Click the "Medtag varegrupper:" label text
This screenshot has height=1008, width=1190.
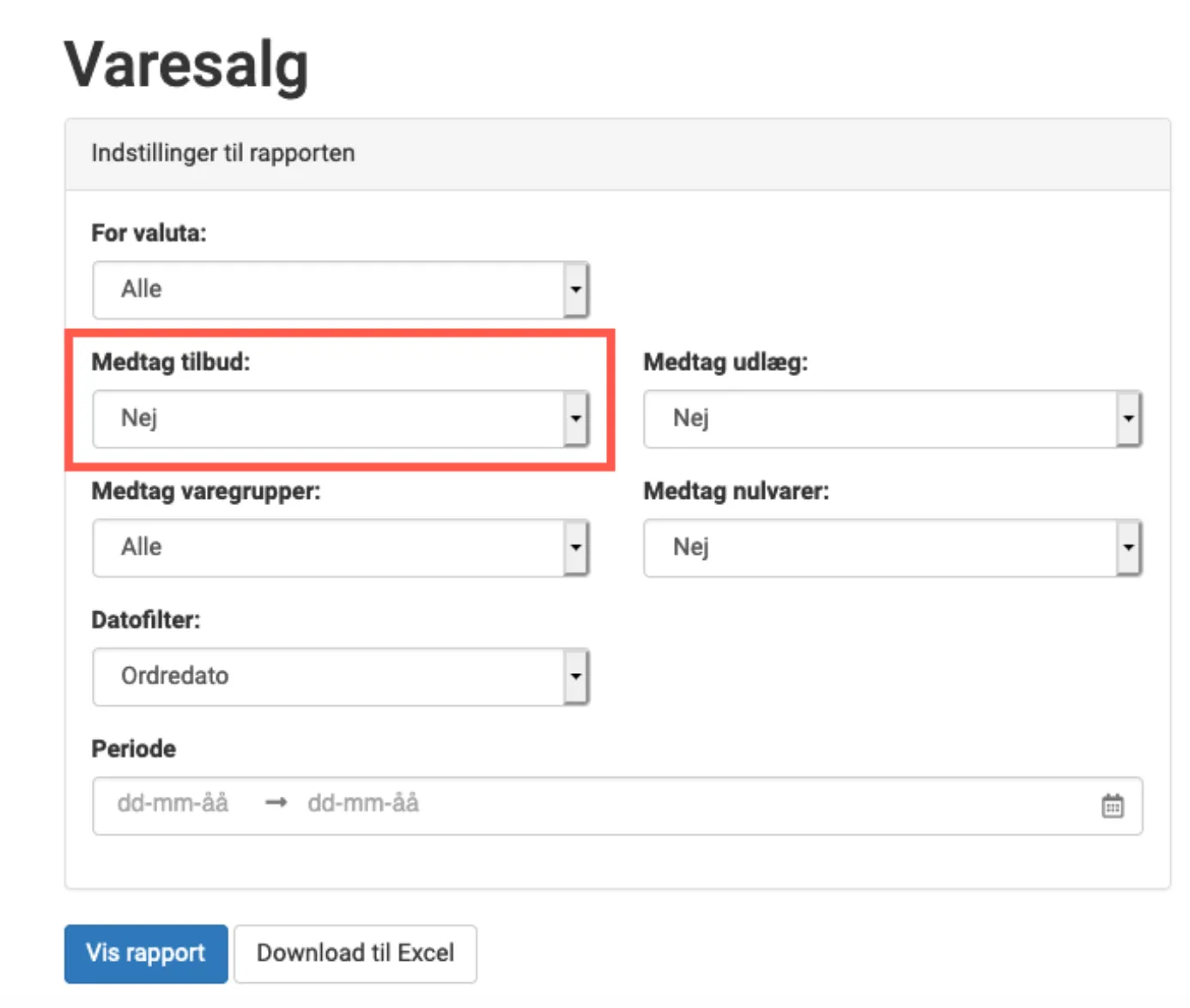pos(205,491)
